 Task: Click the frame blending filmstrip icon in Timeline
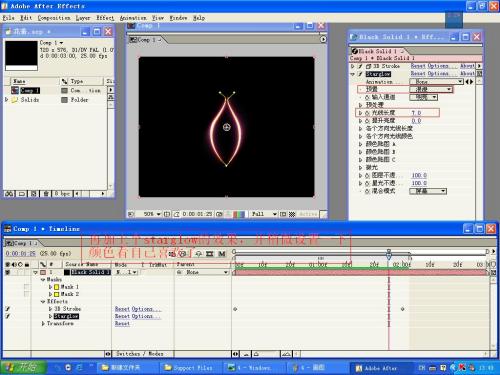pyautogui.click(x=210, y=254)
